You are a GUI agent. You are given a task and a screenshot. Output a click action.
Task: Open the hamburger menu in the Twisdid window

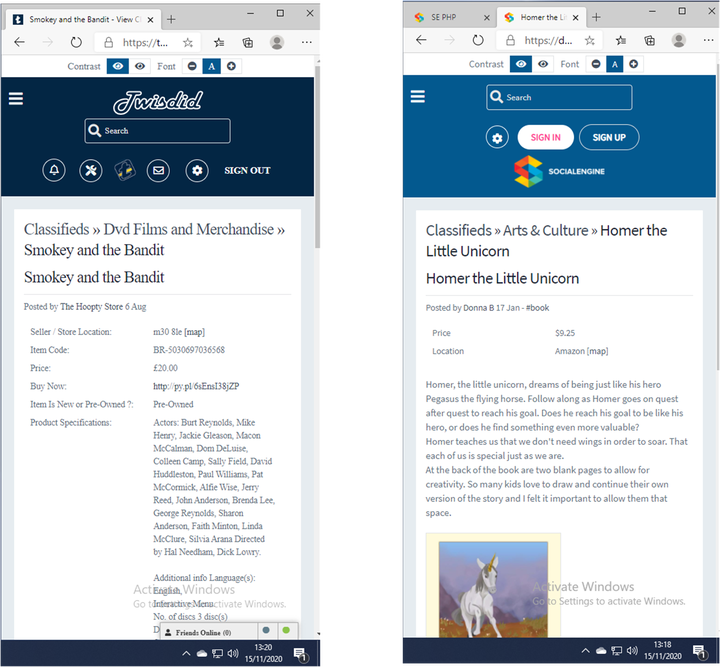16,98
